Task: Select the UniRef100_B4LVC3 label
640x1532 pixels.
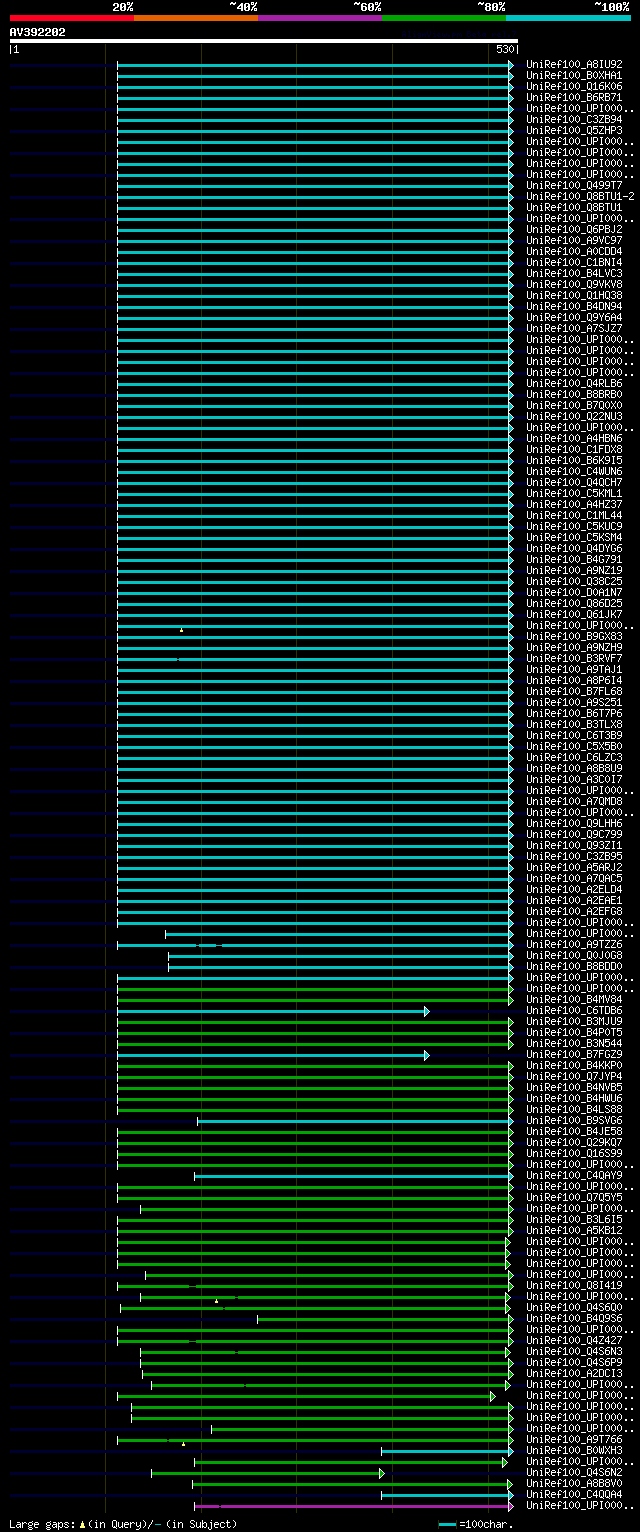Action: (x=574, y=273)
